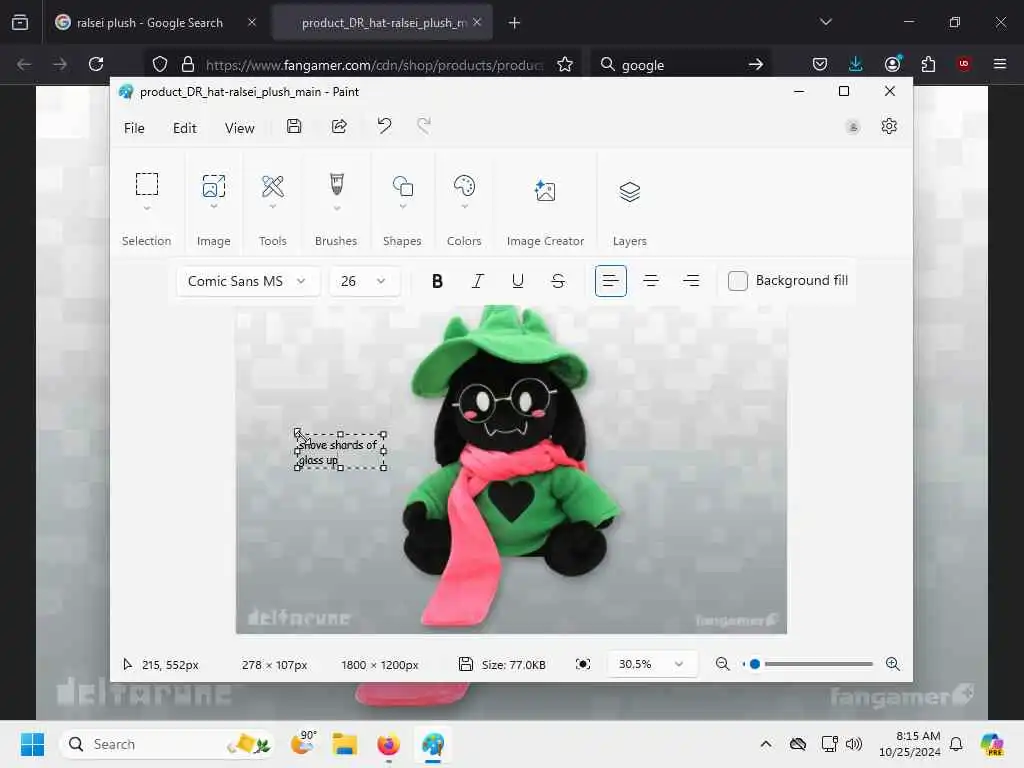Open Firefox from the taskbar
Image resolution: width=1024 pixels, height=768 pixels.
tap(389, 744)
